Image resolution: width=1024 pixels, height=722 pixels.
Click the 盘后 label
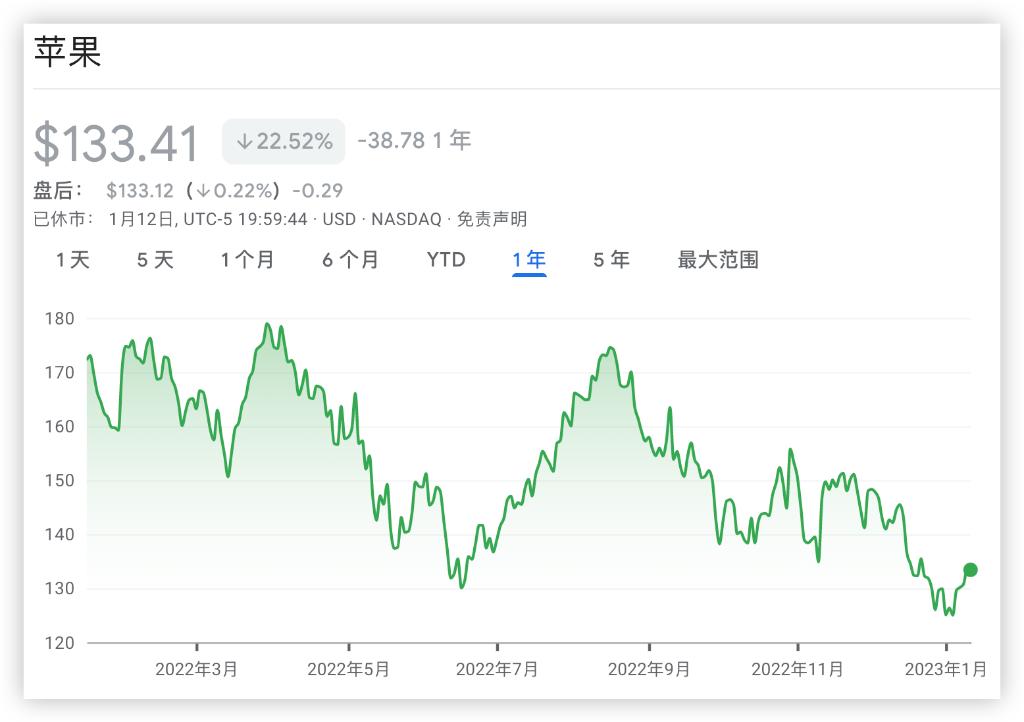[58, 191]
